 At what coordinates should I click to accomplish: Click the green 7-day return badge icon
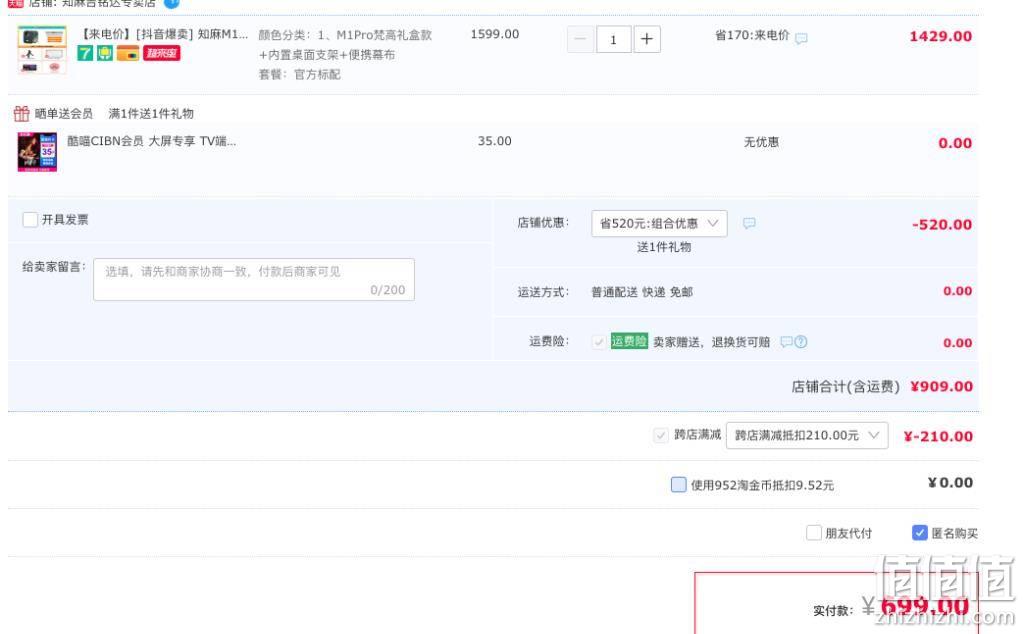[x=85, y=53]
